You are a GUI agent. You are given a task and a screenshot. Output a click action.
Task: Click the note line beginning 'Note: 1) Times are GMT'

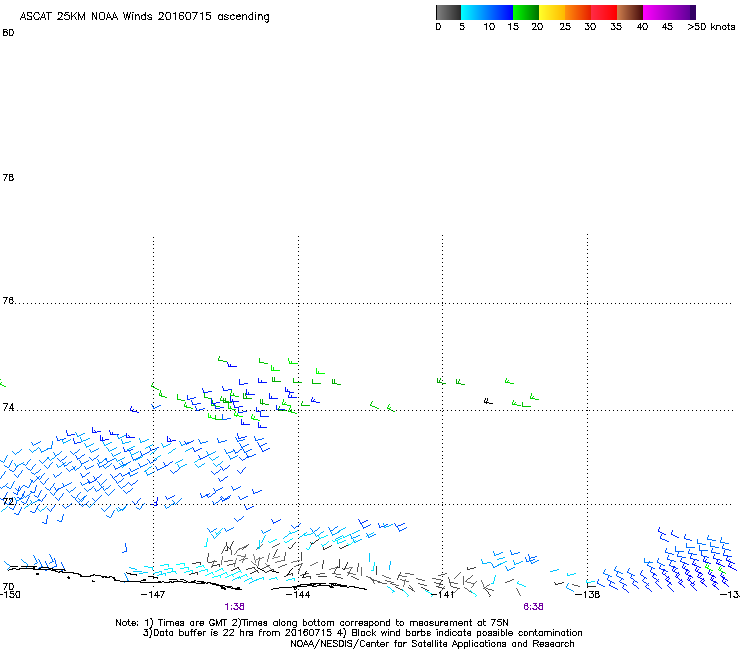[312, 623]
